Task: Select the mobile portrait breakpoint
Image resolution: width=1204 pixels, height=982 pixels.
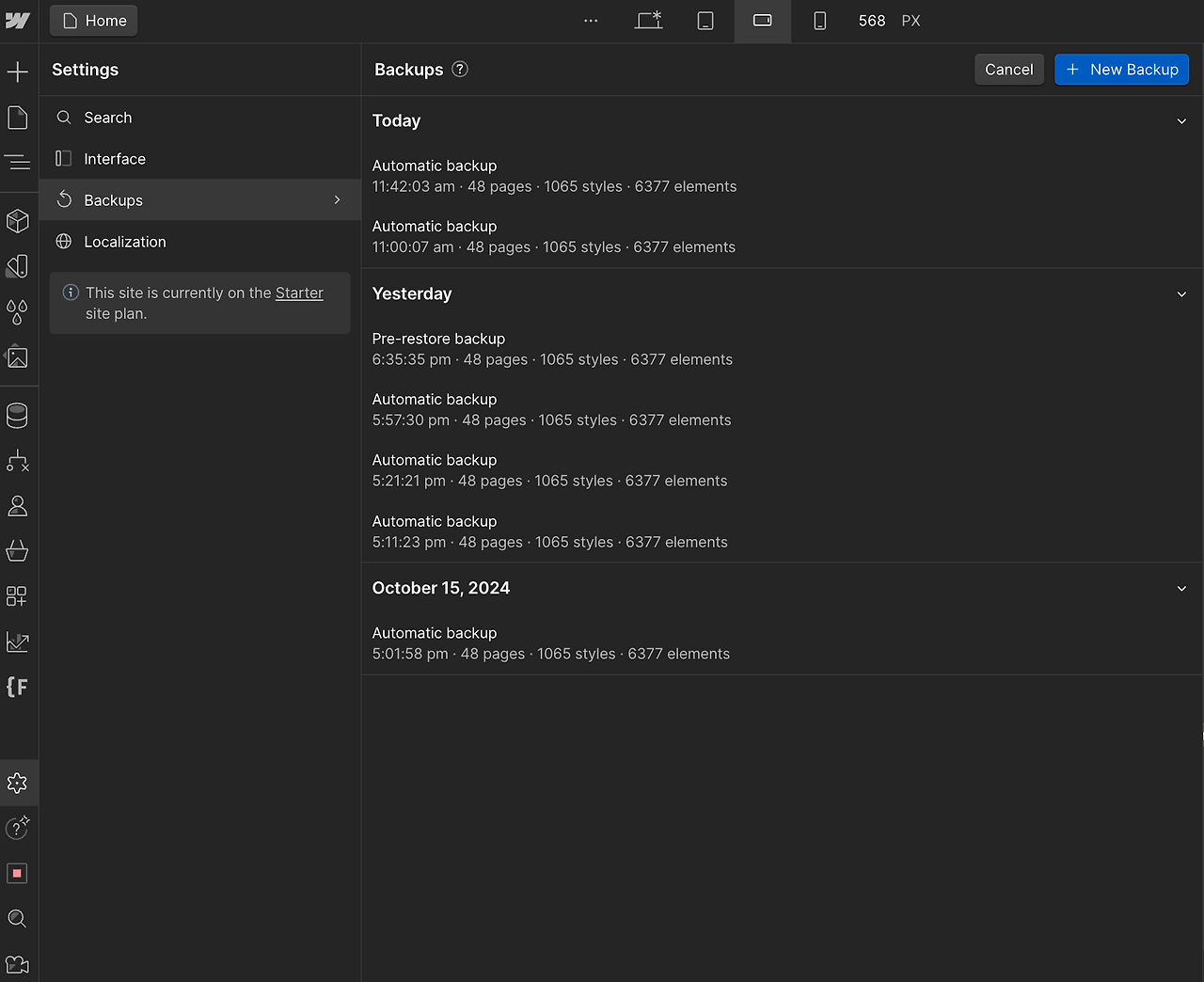Action: (x=820, y=21)
